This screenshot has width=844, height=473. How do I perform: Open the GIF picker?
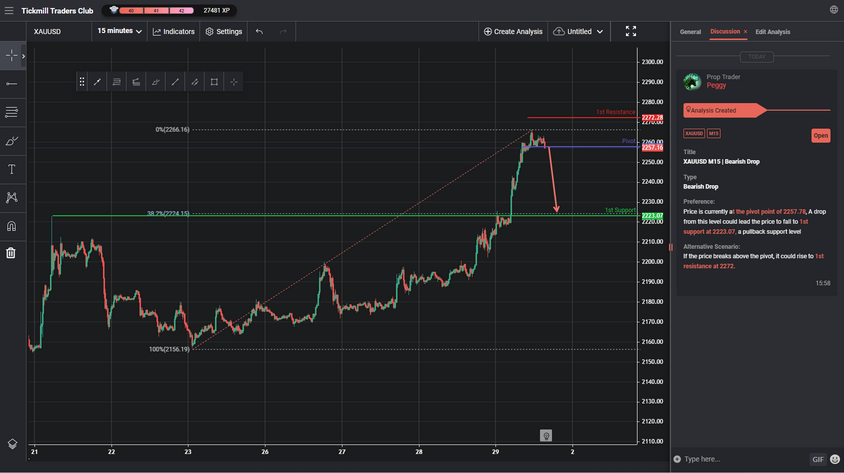[x=818, y=459]
